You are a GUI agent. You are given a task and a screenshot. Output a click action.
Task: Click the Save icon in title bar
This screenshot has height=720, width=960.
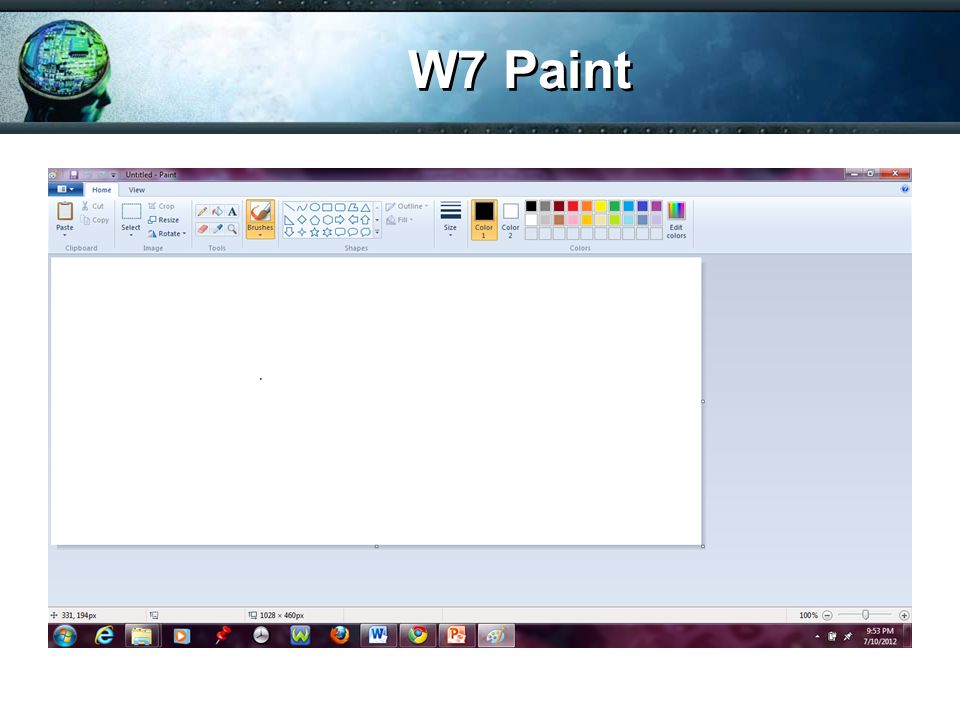pos(74,174)
